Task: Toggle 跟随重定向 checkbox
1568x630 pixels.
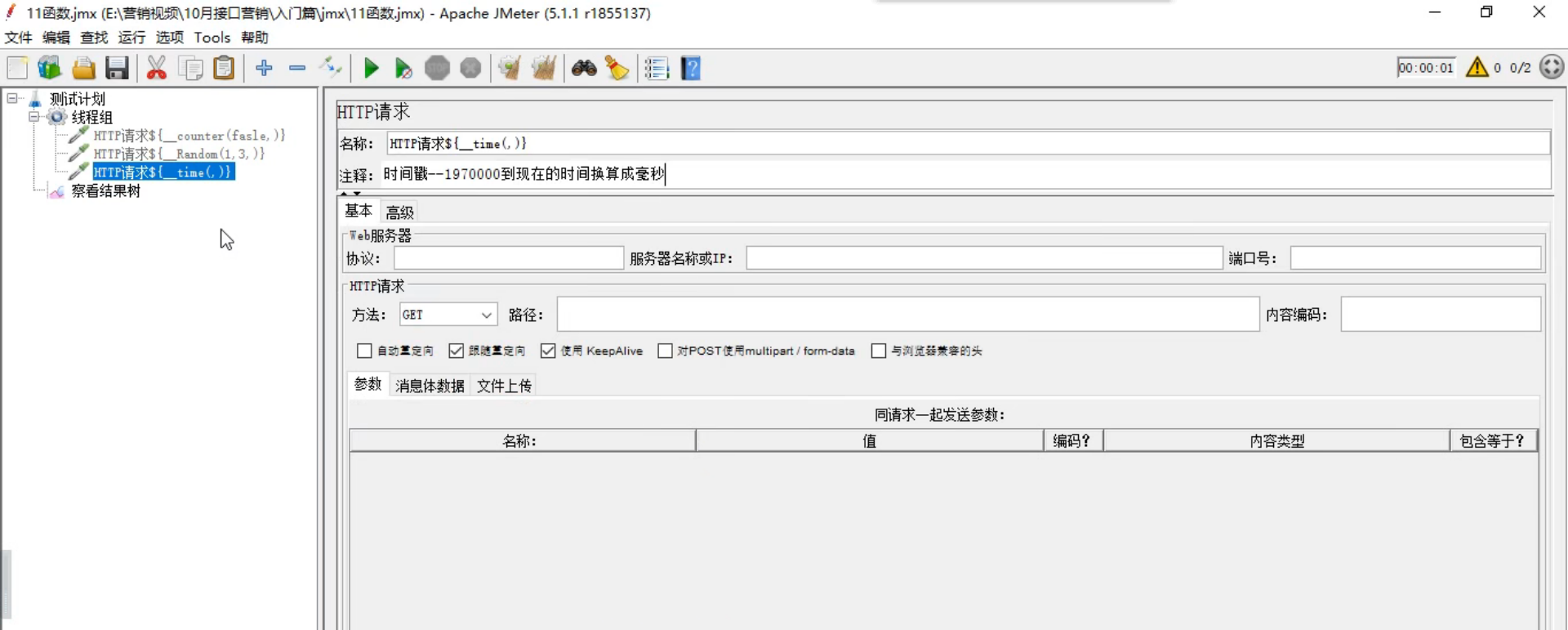Action: coord(456,351)
